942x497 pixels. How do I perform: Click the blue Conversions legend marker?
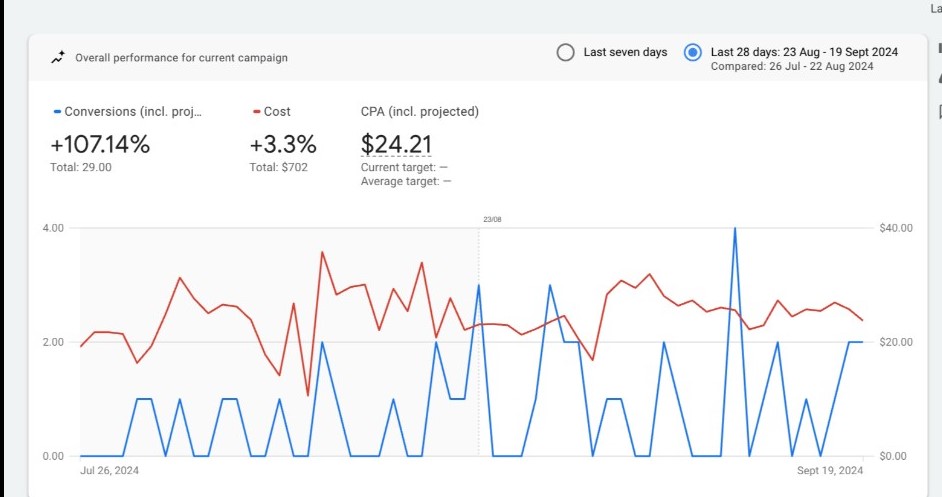[x=57, y=112]
